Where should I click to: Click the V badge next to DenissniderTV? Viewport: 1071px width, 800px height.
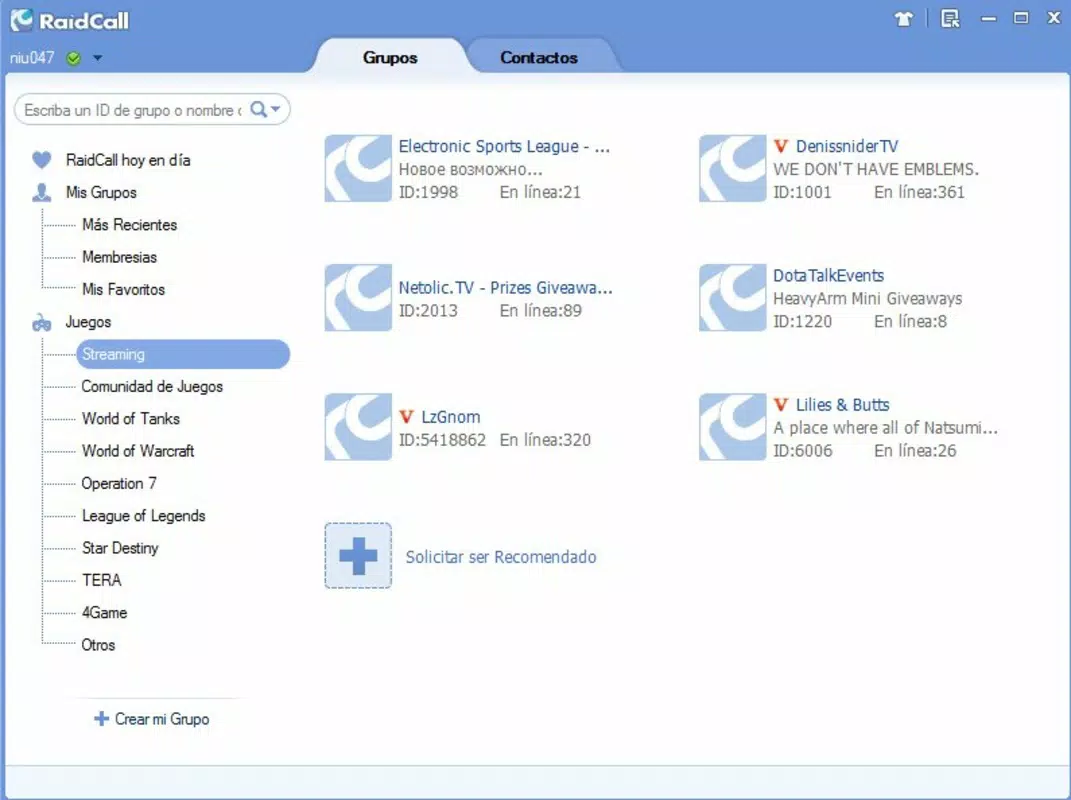pos(781,146)
